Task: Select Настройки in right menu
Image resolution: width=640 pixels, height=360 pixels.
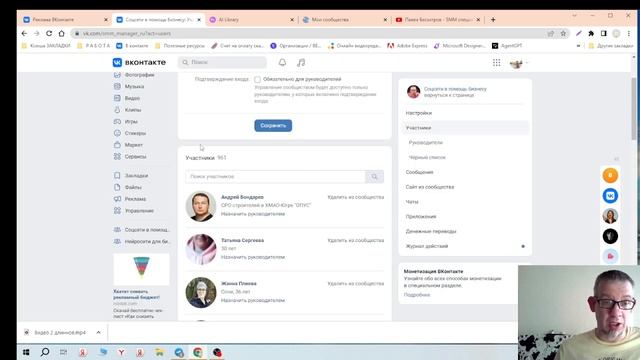Action: (x=465, y=113)
